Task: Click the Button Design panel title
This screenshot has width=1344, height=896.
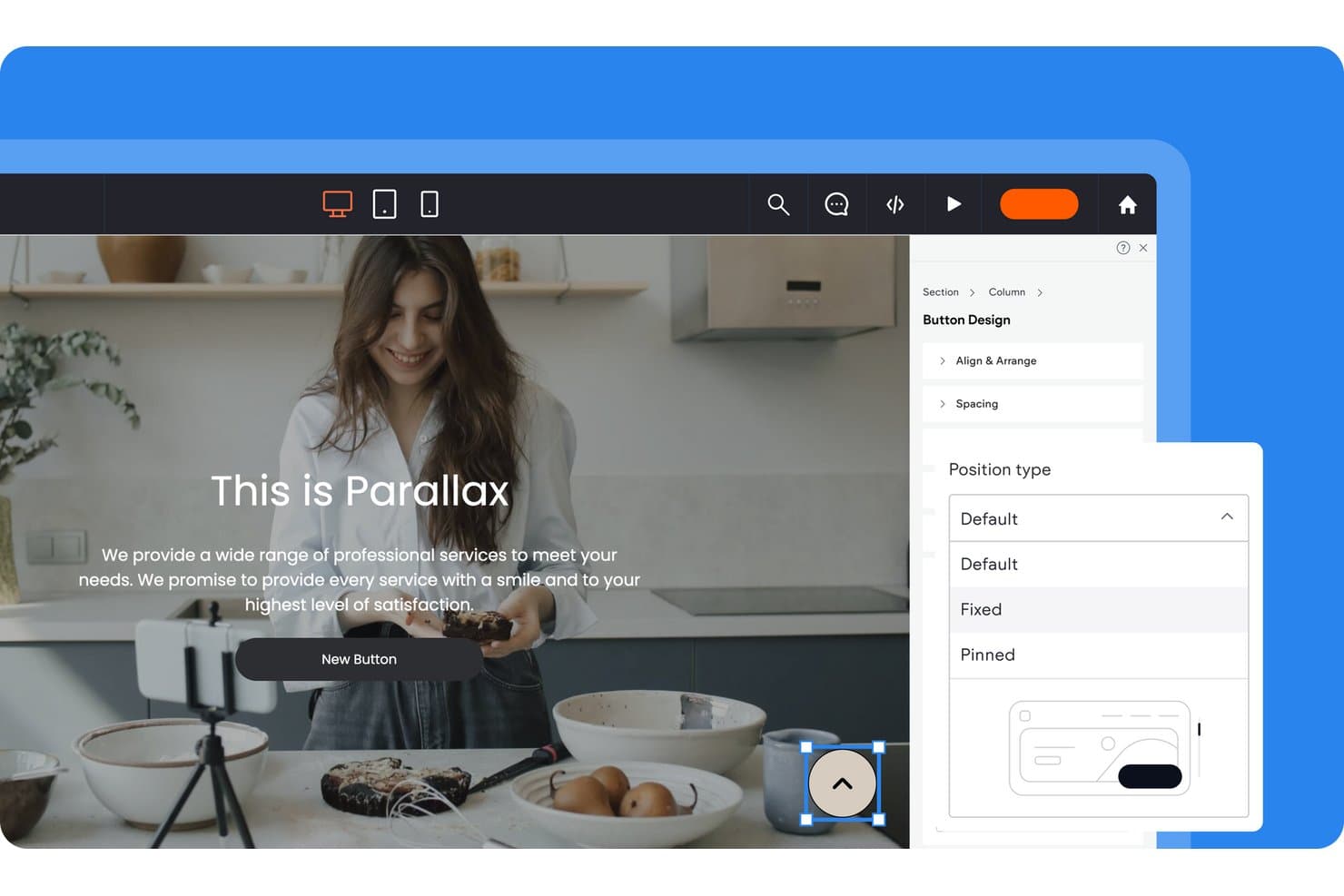Action: pyautogui.click(x=966, y=320)
